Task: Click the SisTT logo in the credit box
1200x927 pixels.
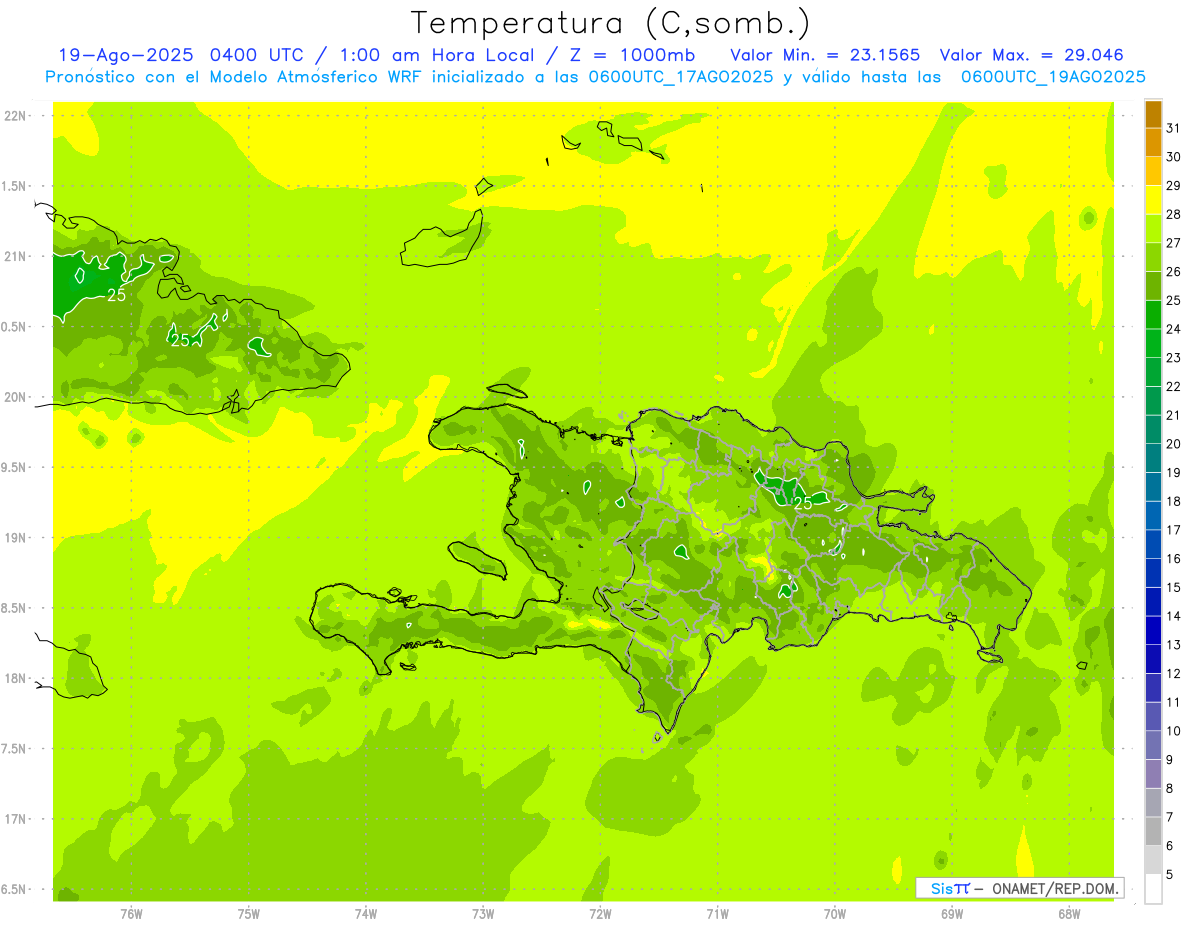Action: click(950, 888)
